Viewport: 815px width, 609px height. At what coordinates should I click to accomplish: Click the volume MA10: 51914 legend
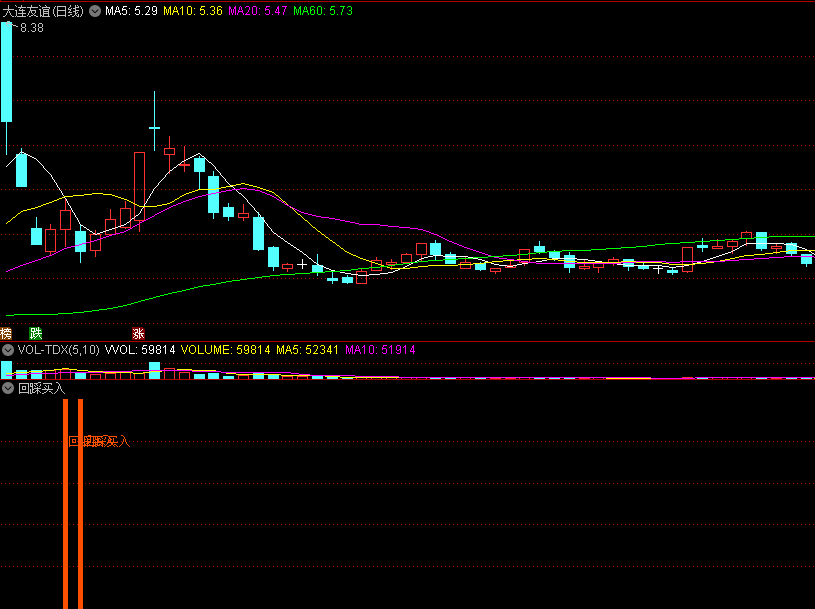[x=380, y=350]
